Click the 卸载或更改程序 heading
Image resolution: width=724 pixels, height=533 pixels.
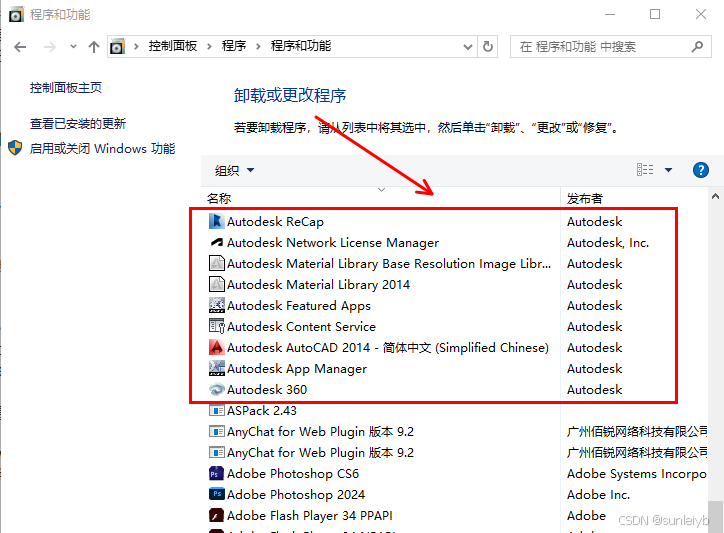tap(290, 96)
